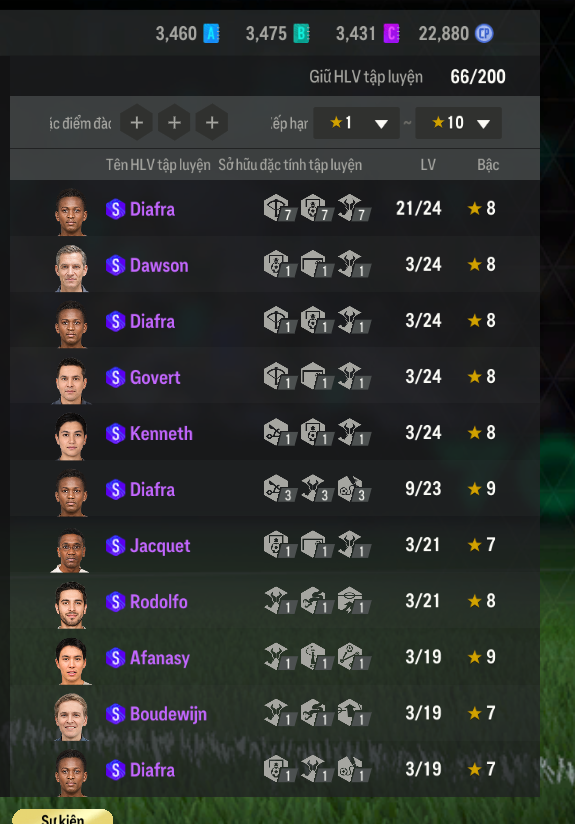
Task: Click the CP coin currency icon
Action: pyautogui.click(x=484, y=34)
